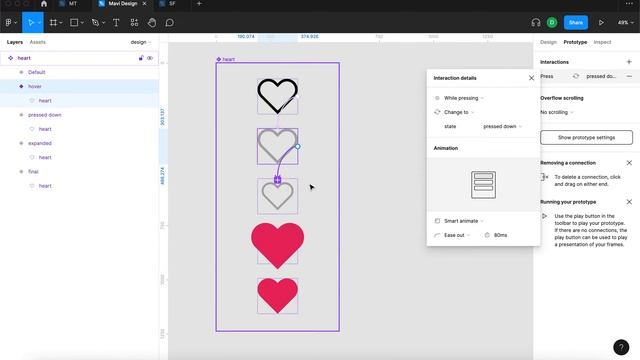The image size is (640, 360).
Task: Switch to the Assets tab
Action: point(38,42)
